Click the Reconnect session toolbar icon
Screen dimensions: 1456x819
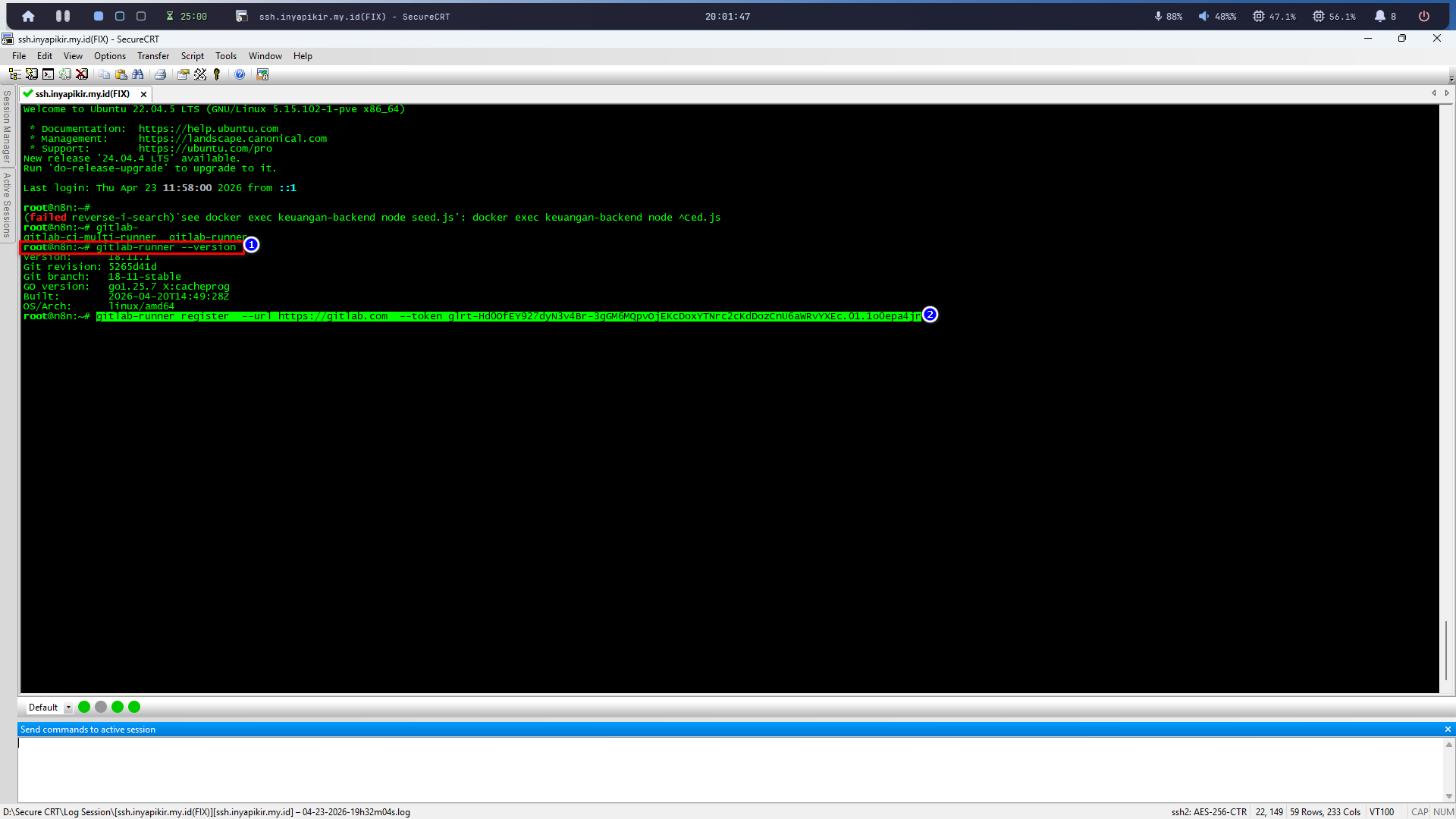tap(65, 74)
